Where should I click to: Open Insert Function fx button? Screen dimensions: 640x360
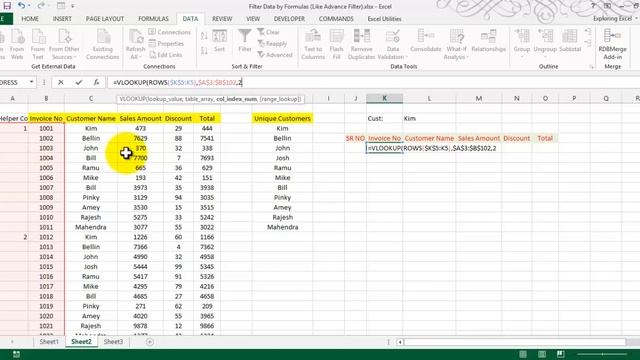(x=96, y=82)
